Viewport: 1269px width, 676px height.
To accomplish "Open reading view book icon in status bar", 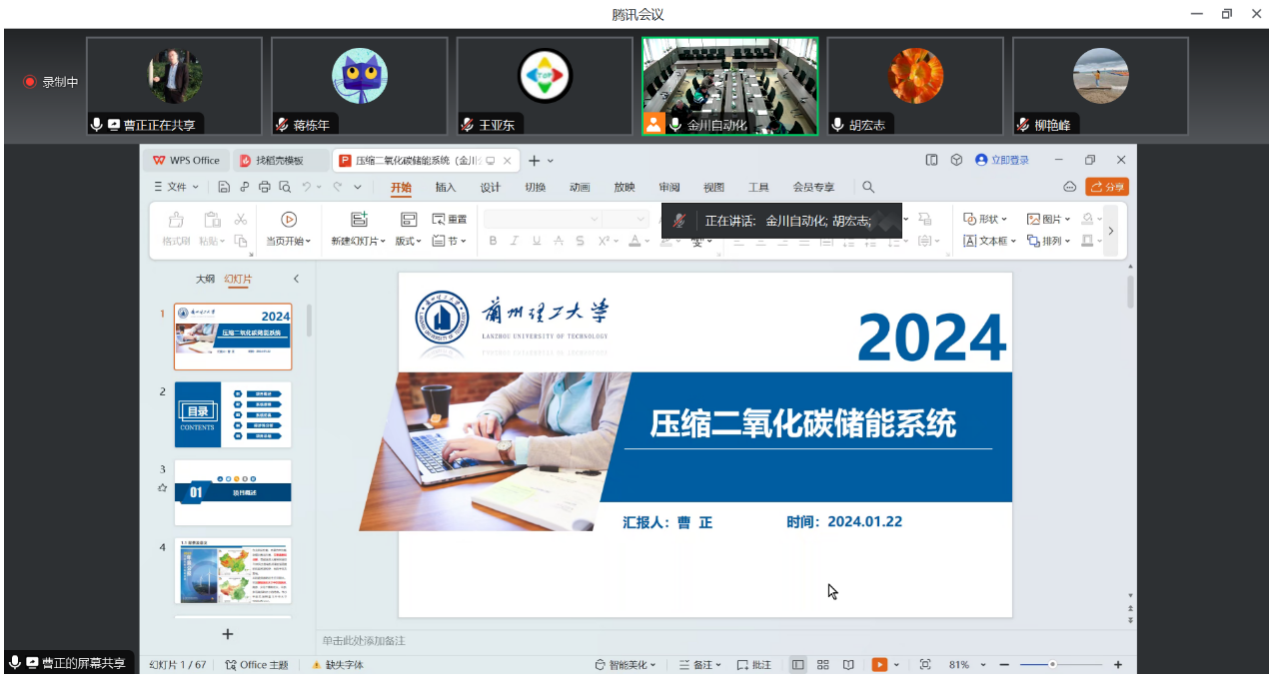I will pos(848,665).
